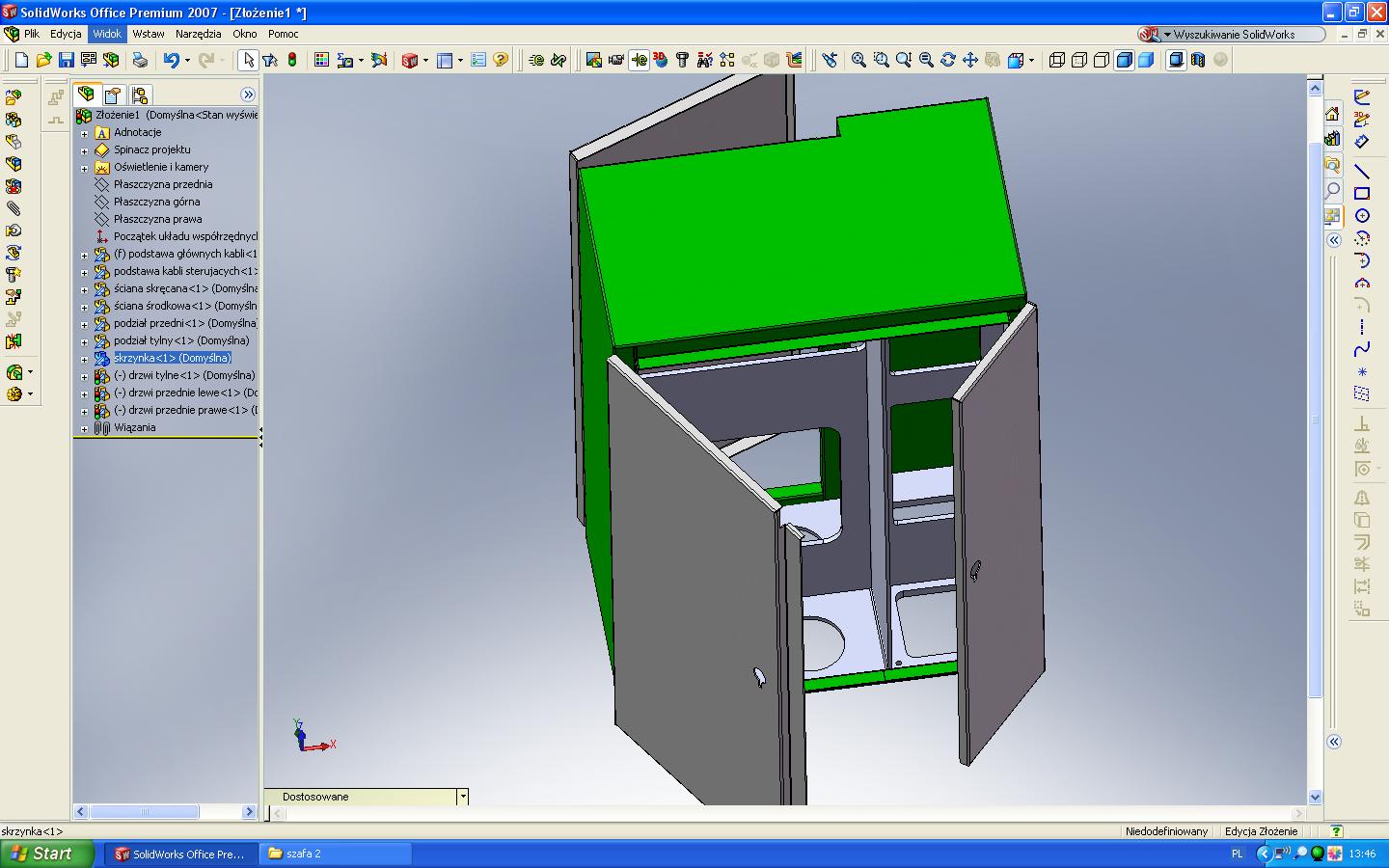Click the Undo arrow icon
Screen dimensions: 1389x868
(171, 60)
